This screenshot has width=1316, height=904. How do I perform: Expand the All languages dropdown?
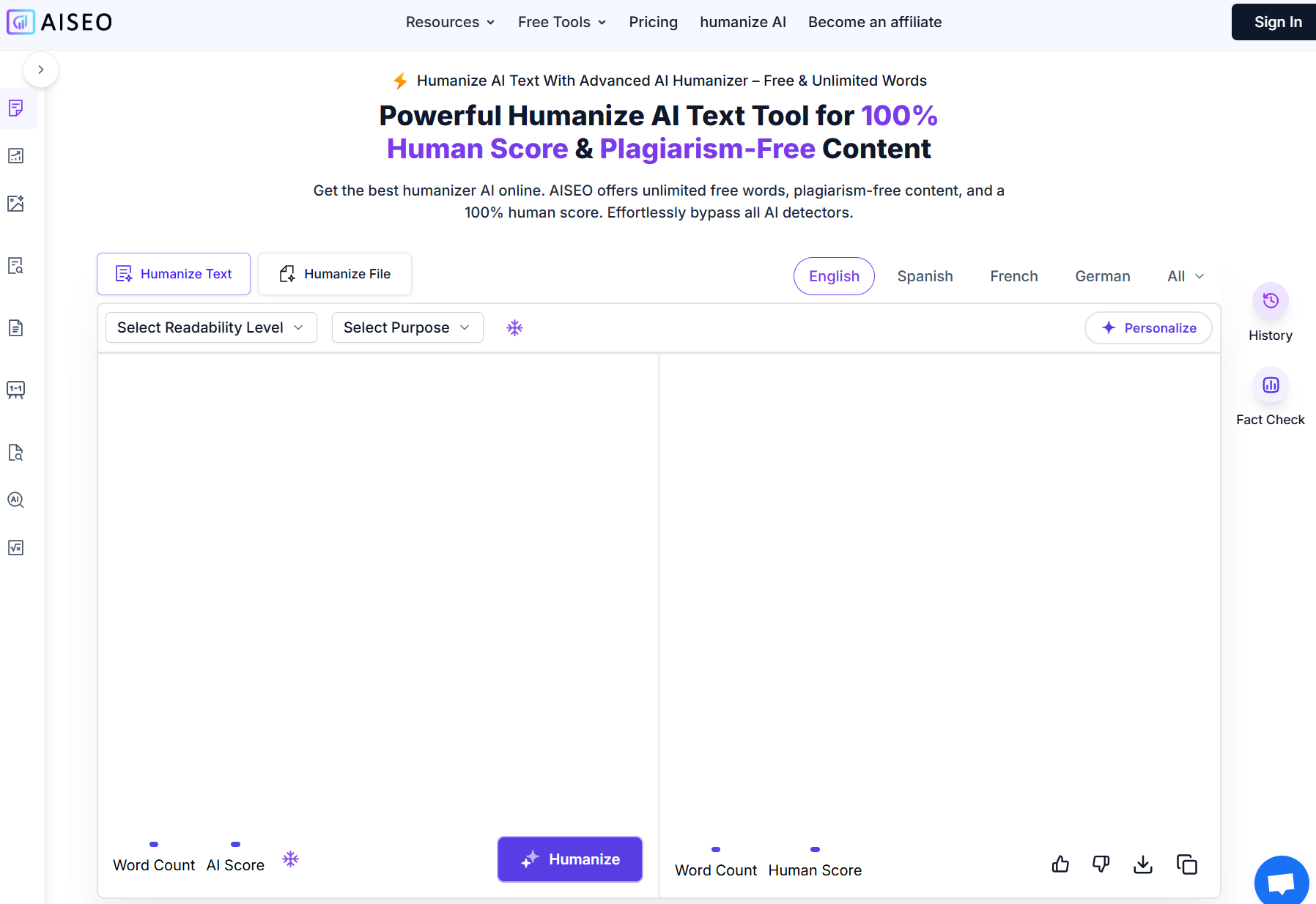1185,276
